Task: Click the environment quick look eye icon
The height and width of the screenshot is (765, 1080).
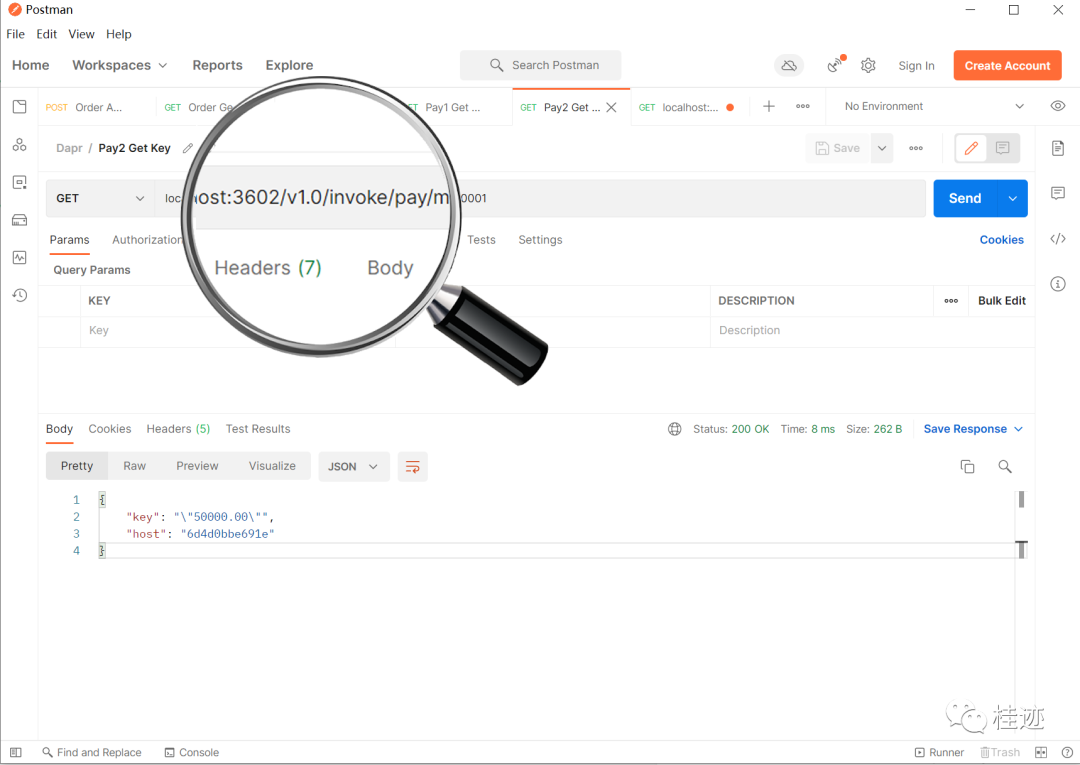Action: tap(1058, 106)
